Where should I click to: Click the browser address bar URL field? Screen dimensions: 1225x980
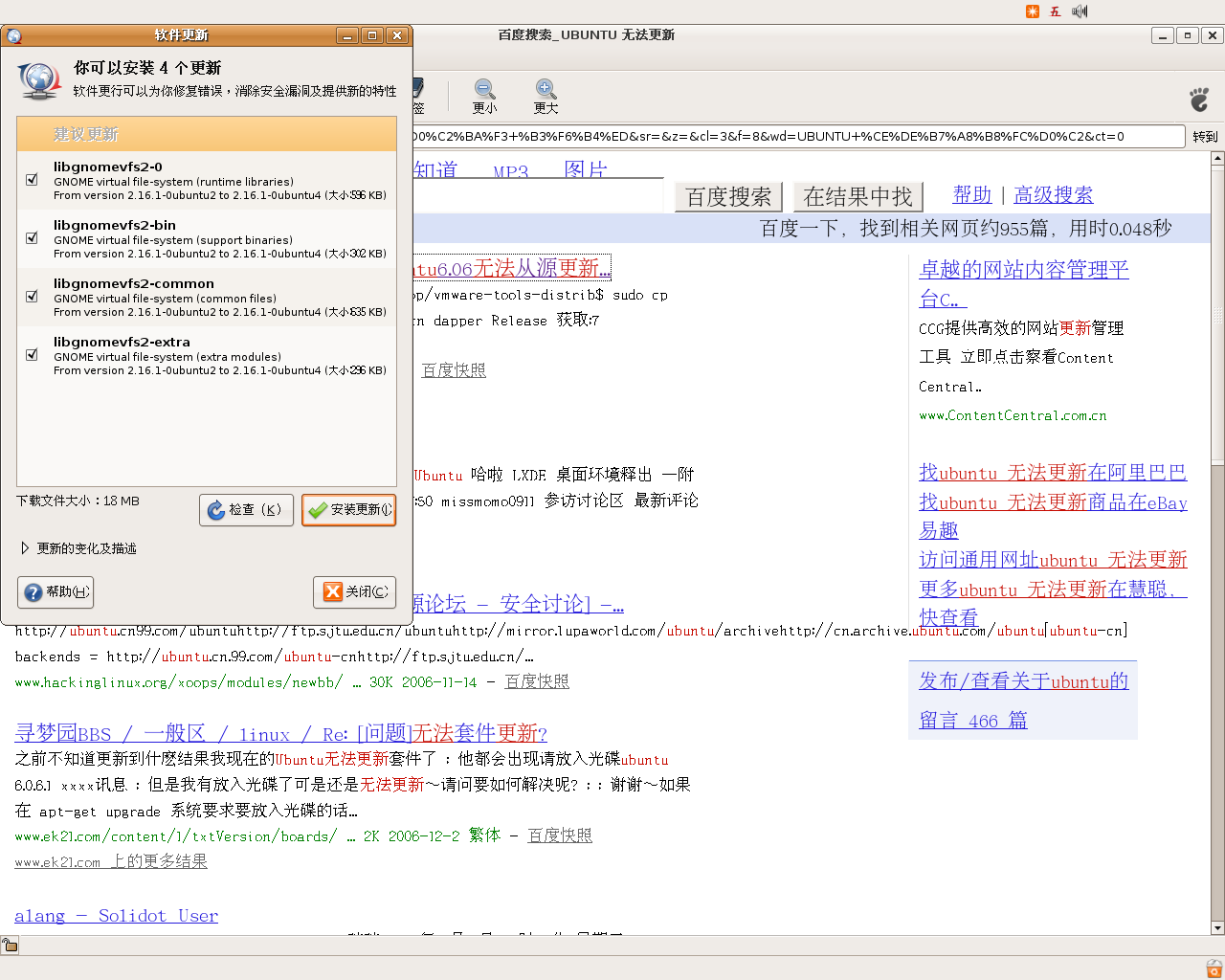[798, 136]
